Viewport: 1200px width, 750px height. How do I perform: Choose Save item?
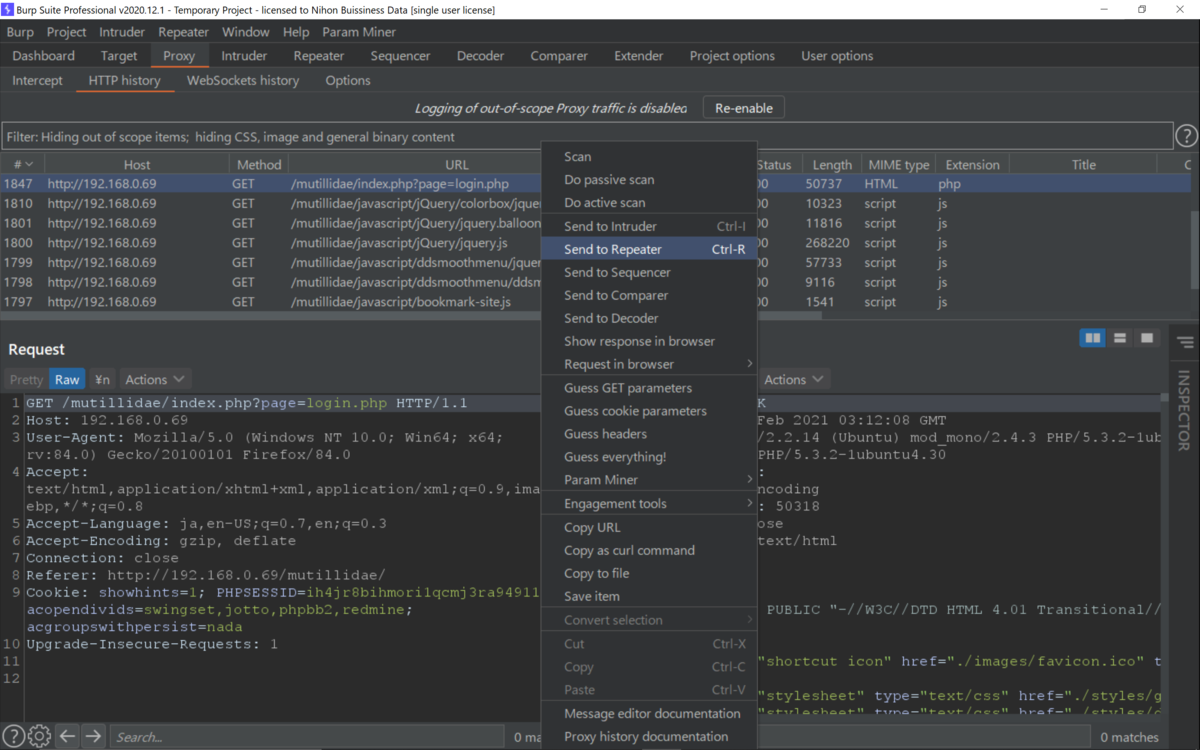tap(648, 596)
